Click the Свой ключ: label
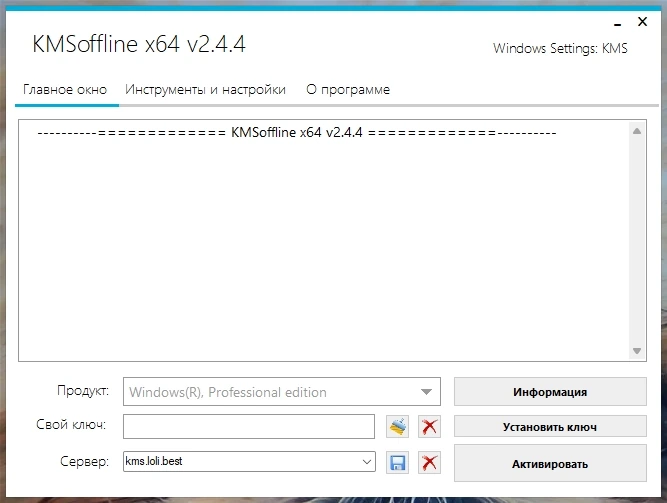 [x=71, y=424]
